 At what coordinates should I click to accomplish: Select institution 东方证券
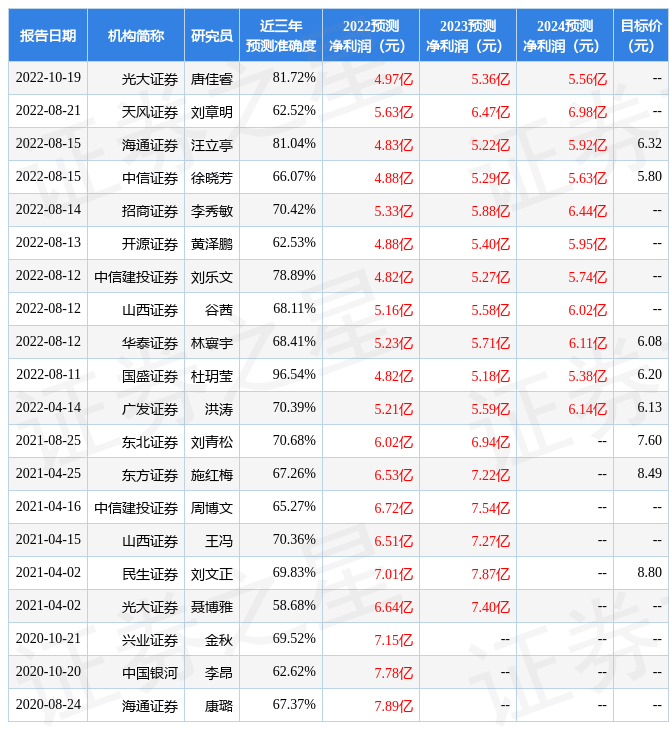(x=150, y=475)
